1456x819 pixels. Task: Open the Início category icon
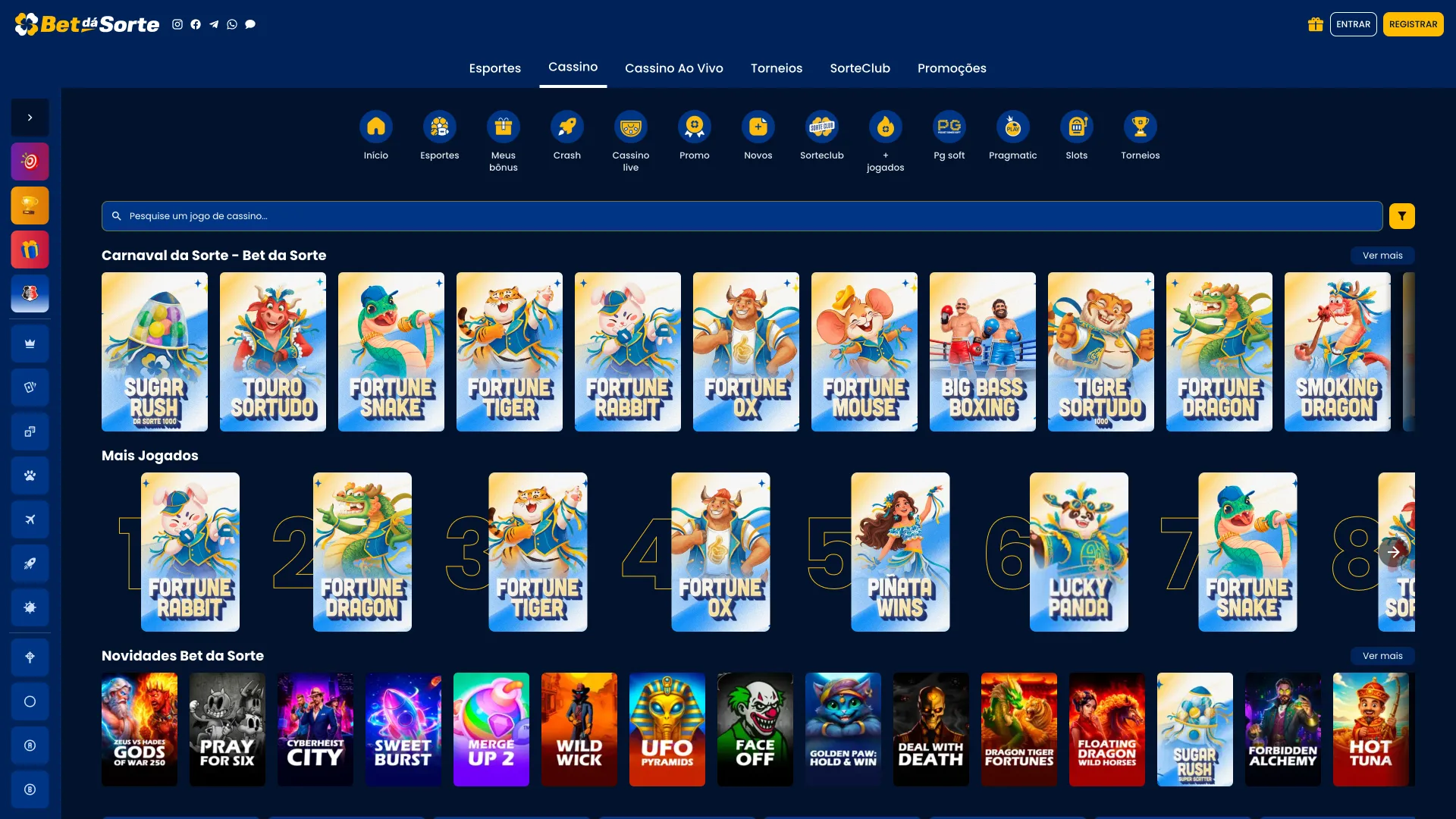pos(376,127)
